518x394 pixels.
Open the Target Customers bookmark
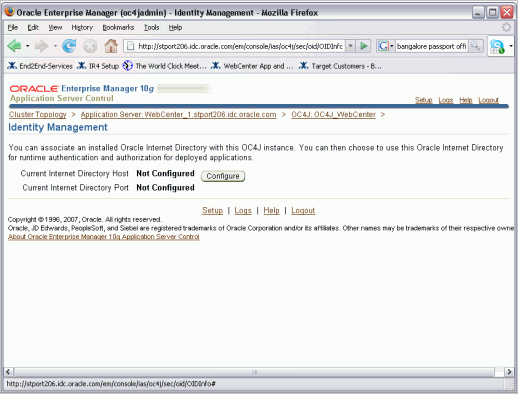(x=340, y=66)
